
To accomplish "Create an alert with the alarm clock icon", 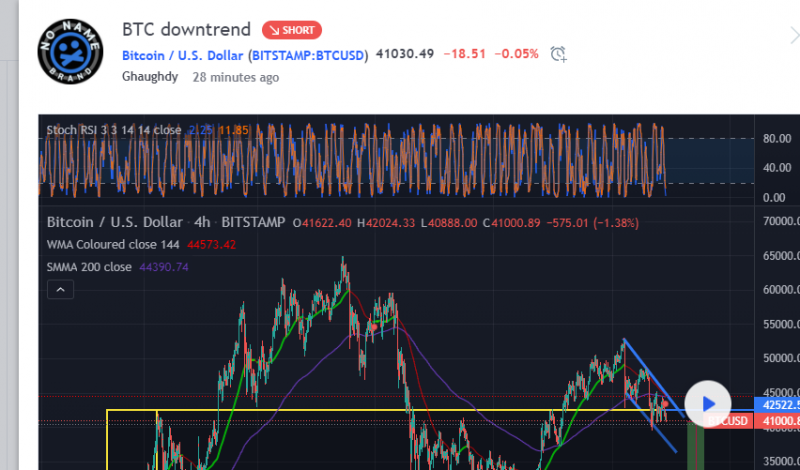I will tap(558, 54).
